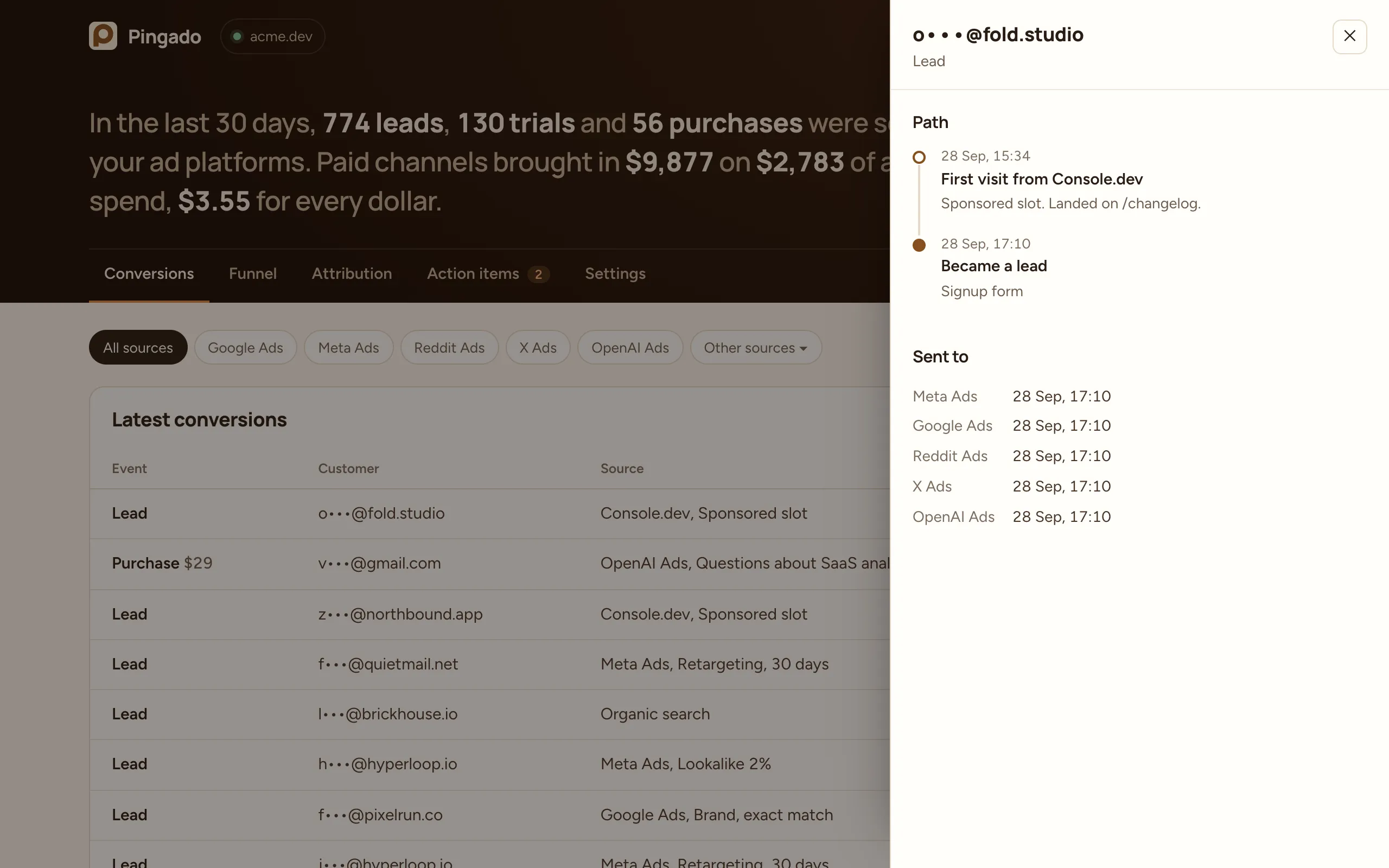This screenshot has height=868, width=1389.
Task: Filter conversions by Reddit Ads
Action: (x=449, y=347)
